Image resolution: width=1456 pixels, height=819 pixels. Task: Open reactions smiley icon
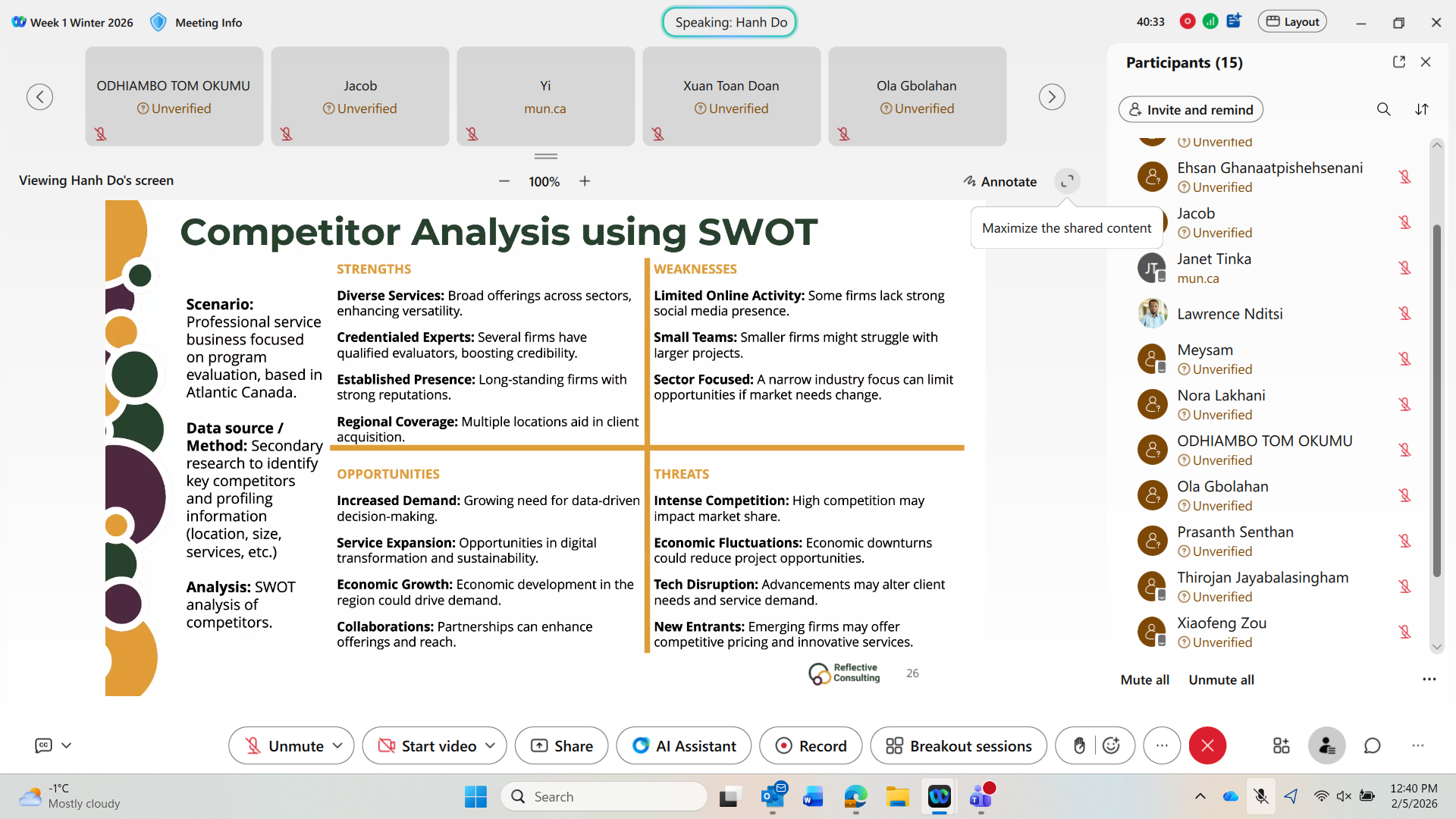tap(1111, 746)
